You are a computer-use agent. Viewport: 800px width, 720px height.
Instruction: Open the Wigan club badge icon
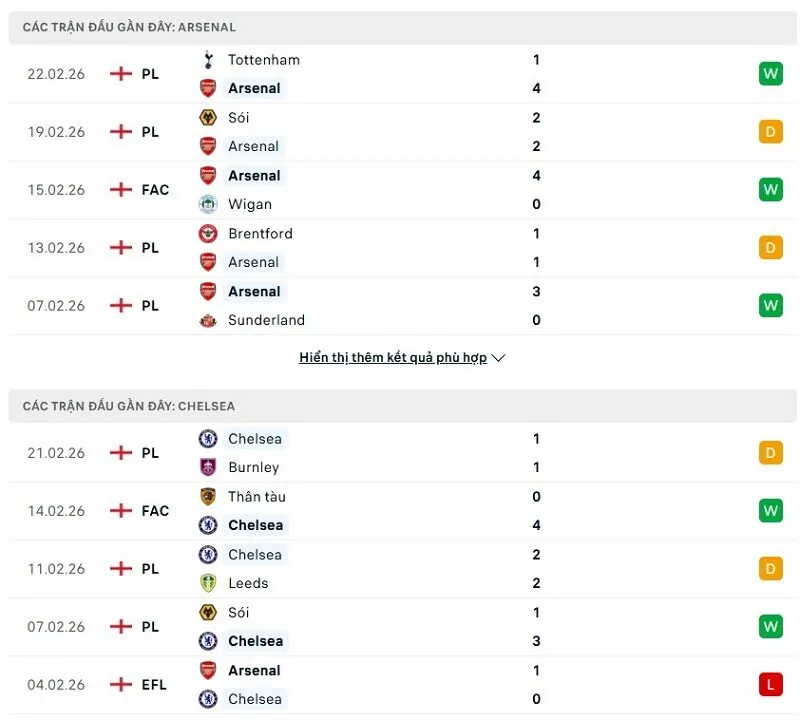pyautogui.click(x=209, y=204)
